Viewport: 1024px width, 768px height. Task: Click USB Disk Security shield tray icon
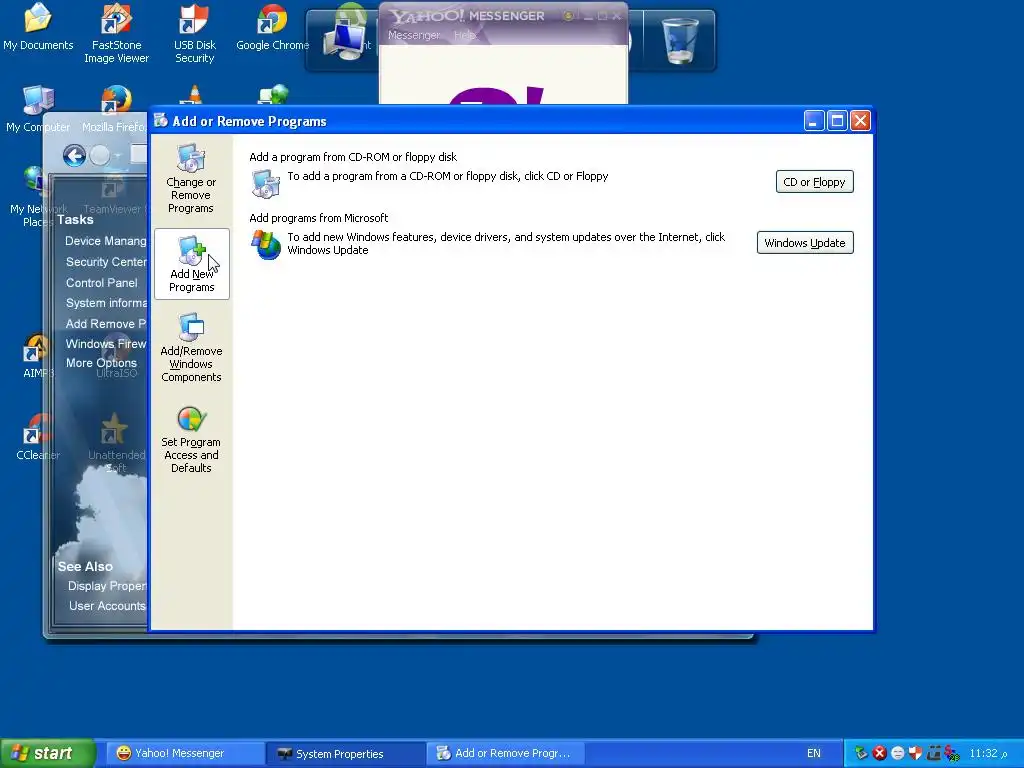(x=916, y=753)
